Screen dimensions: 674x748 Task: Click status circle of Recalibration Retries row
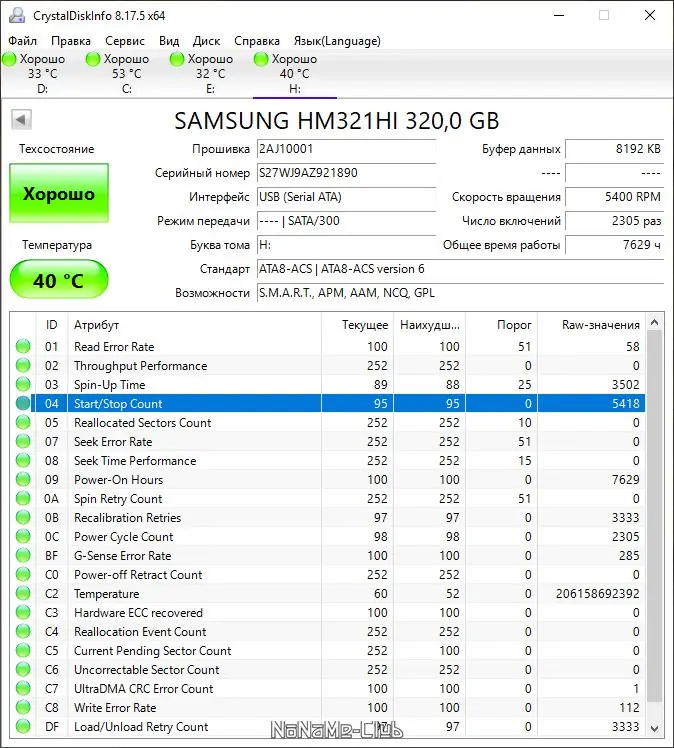pos(23,517)
